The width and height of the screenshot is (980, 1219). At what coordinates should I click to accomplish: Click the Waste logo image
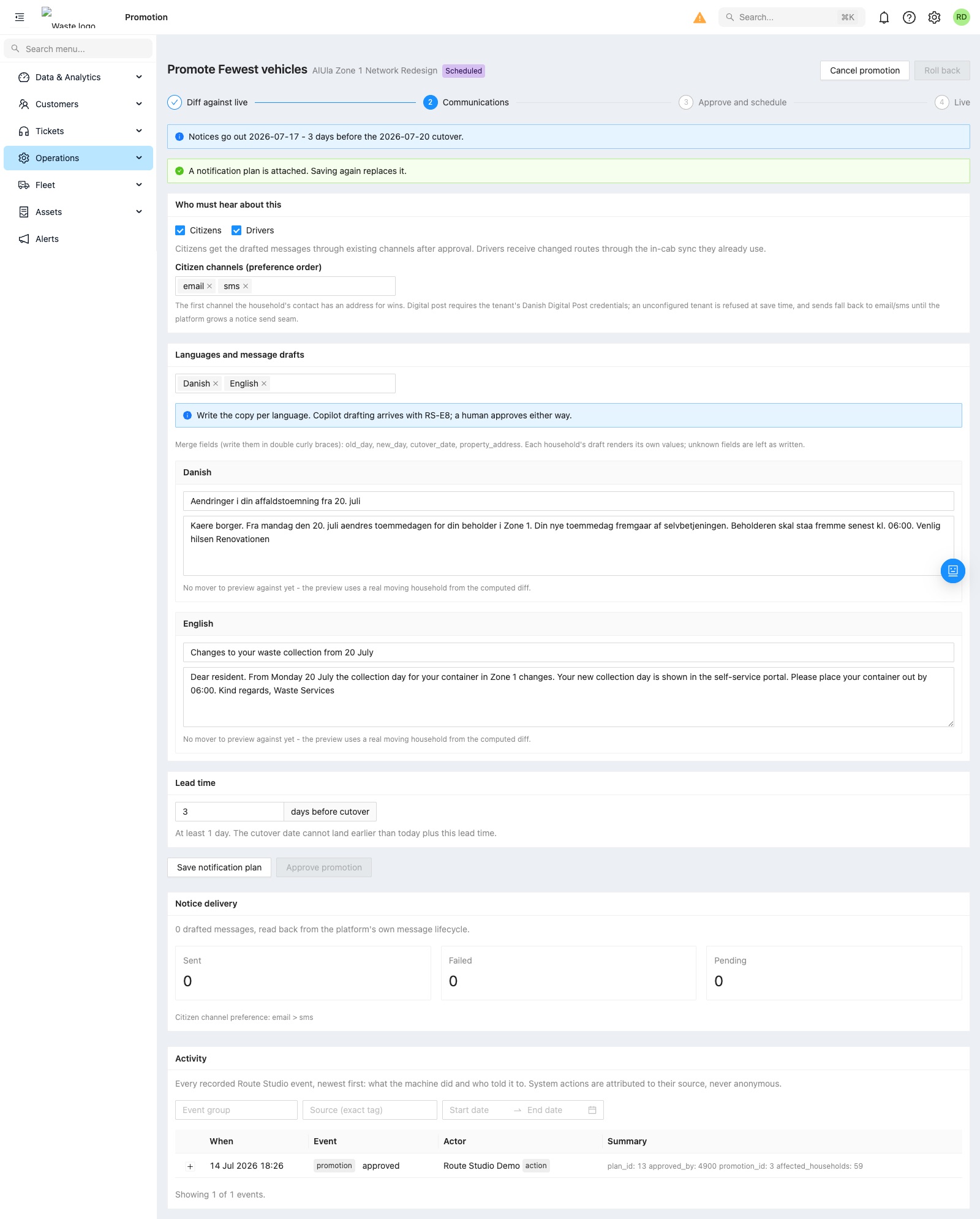click(69, 18)
